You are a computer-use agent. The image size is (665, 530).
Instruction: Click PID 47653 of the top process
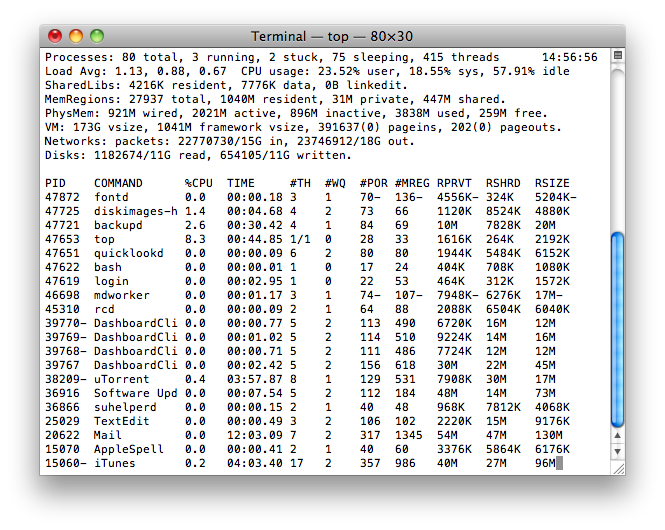pyautogui.click(x=62, y=239)
